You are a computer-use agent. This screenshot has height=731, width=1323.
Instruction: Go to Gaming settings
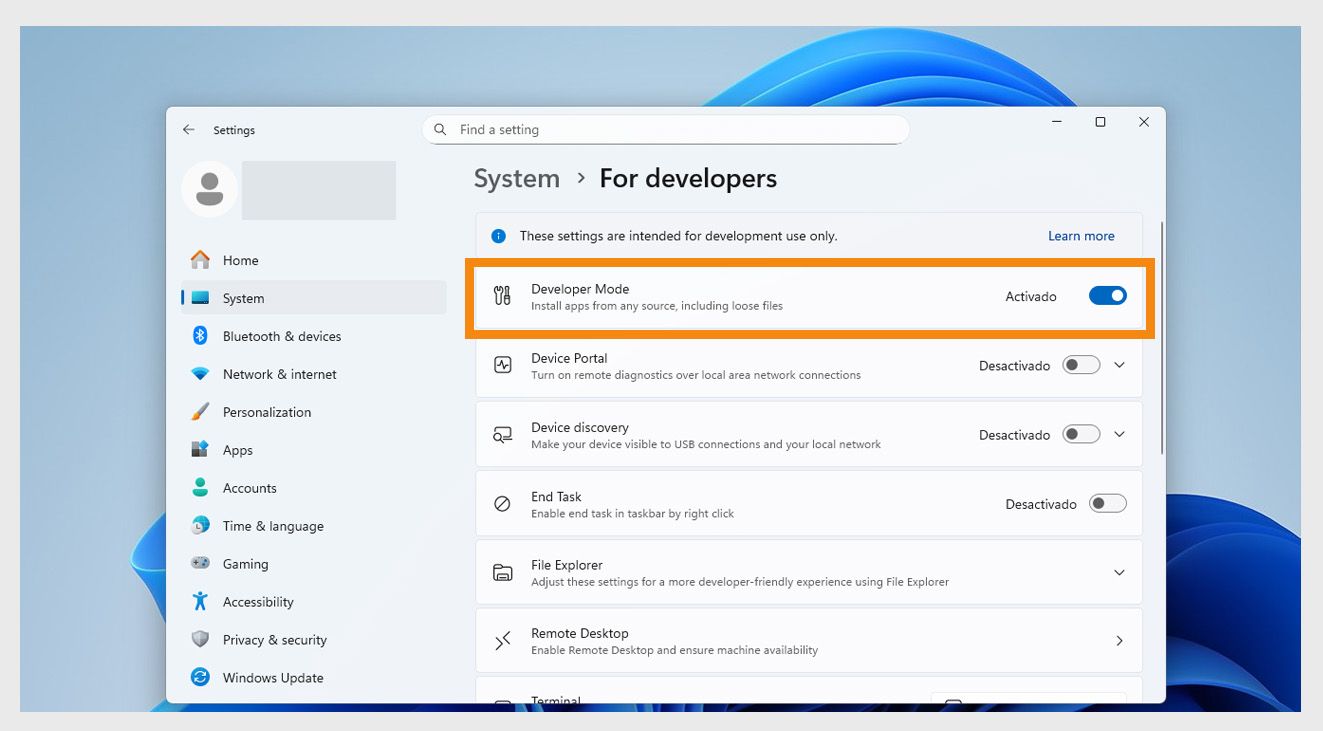tap(314, 564)
